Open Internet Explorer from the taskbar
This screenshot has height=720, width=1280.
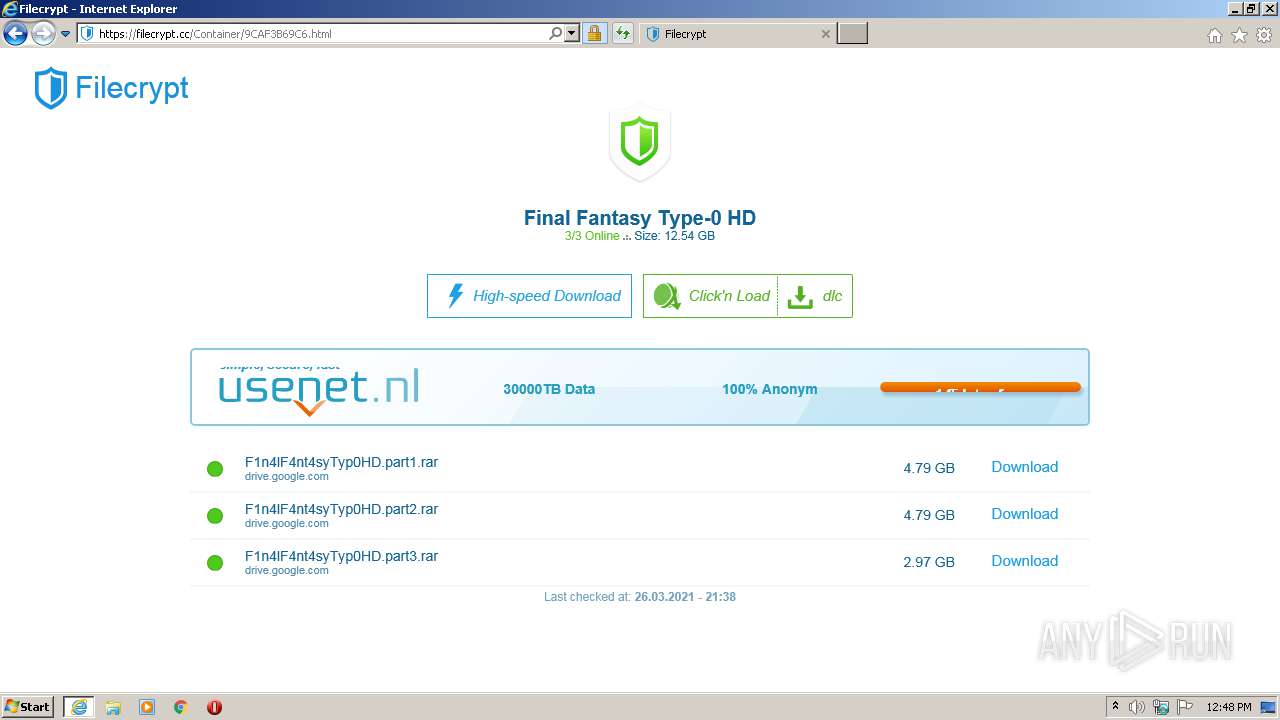79,707
